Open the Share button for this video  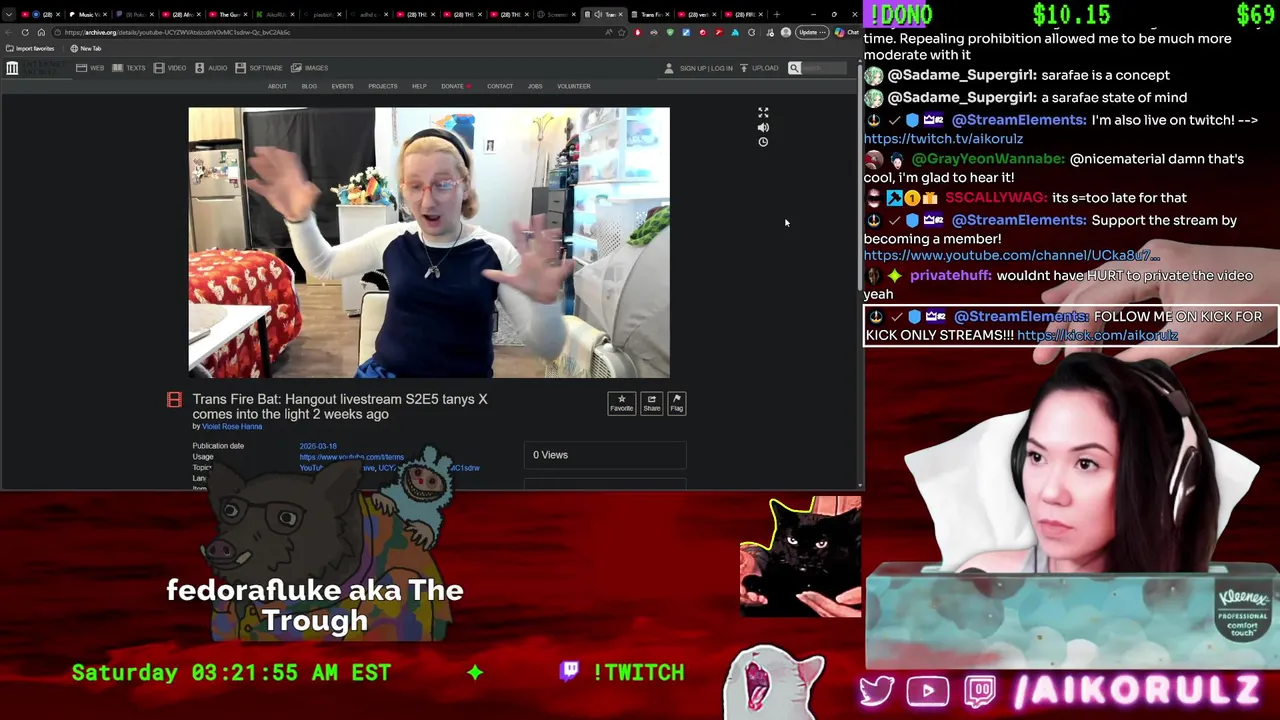[x=651, y=403]
